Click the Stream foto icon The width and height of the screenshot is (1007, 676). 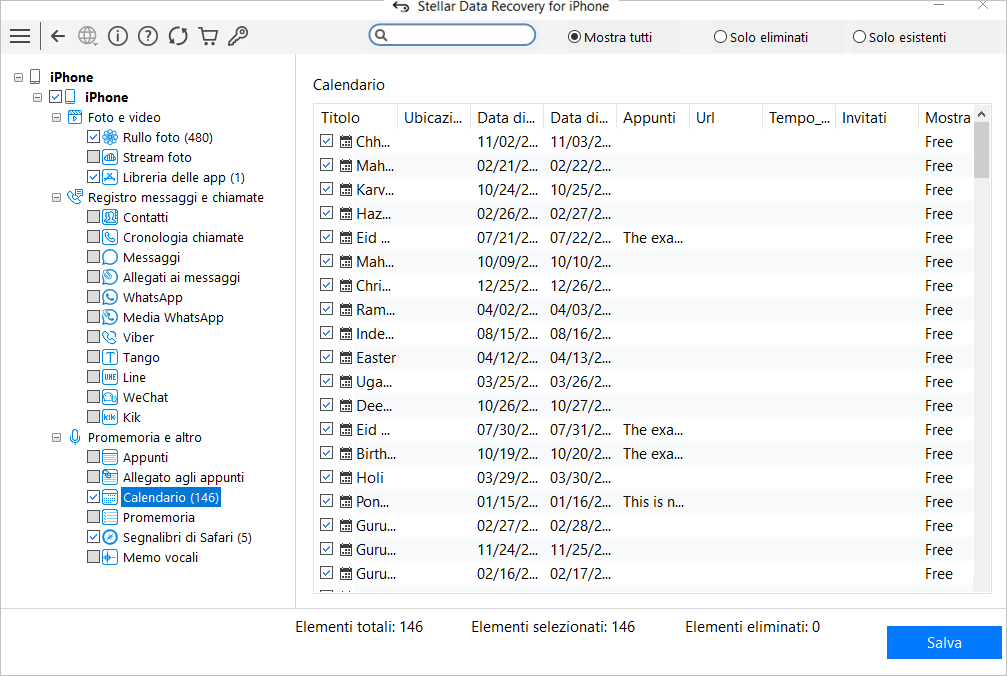(x=110, y=157)
